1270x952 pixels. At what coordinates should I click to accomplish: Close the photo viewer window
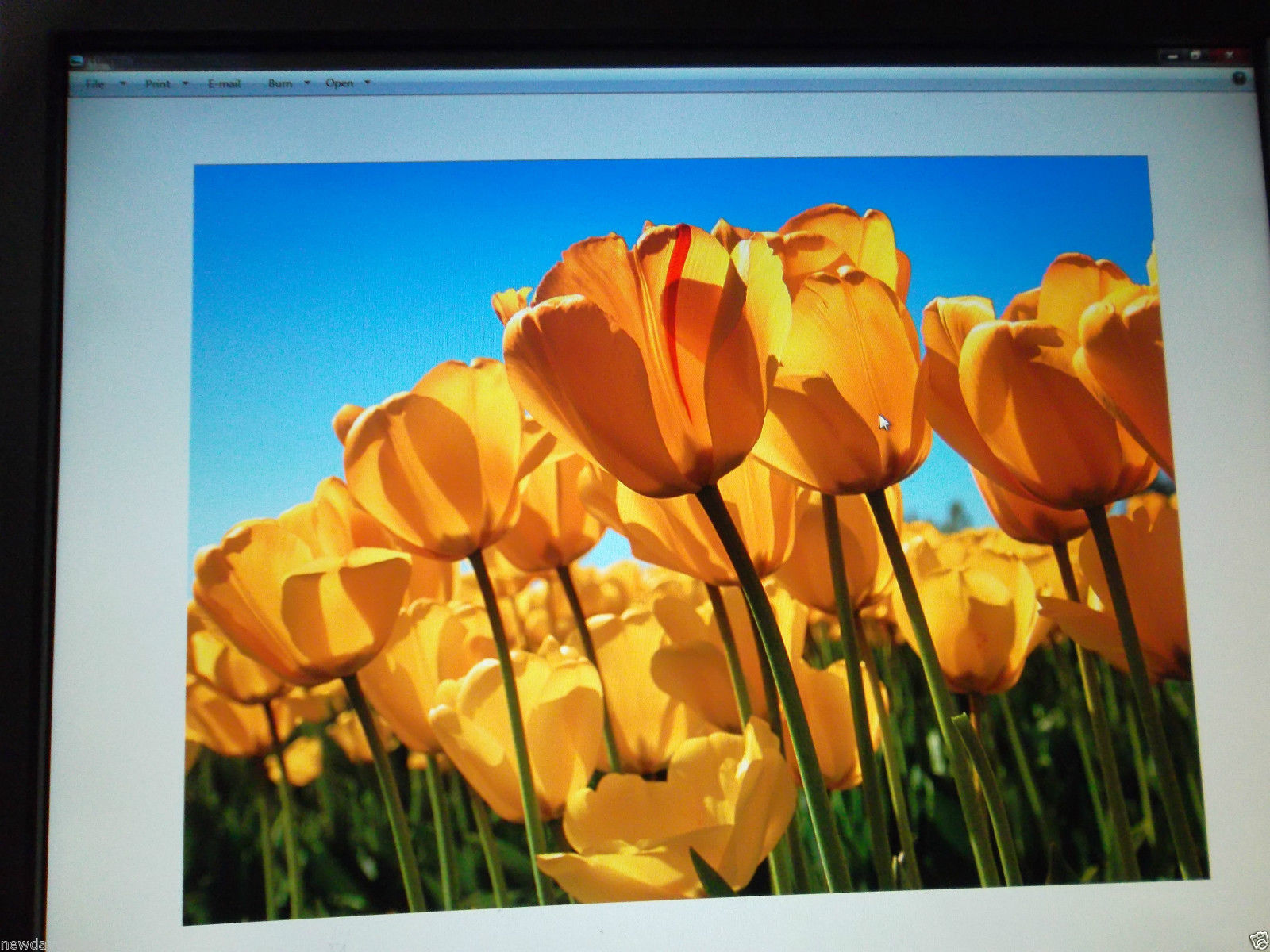click(1229, 54)
